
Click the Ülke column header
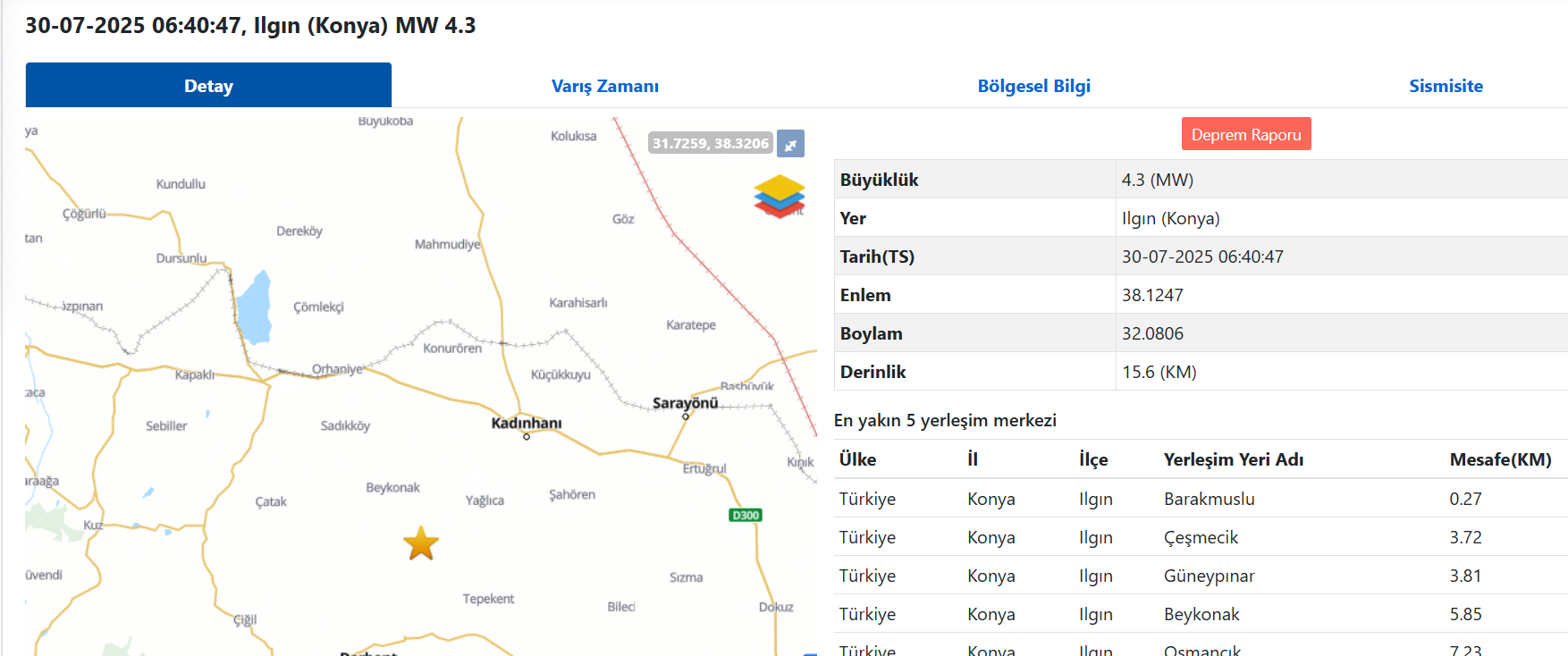[x=857, y=459]
